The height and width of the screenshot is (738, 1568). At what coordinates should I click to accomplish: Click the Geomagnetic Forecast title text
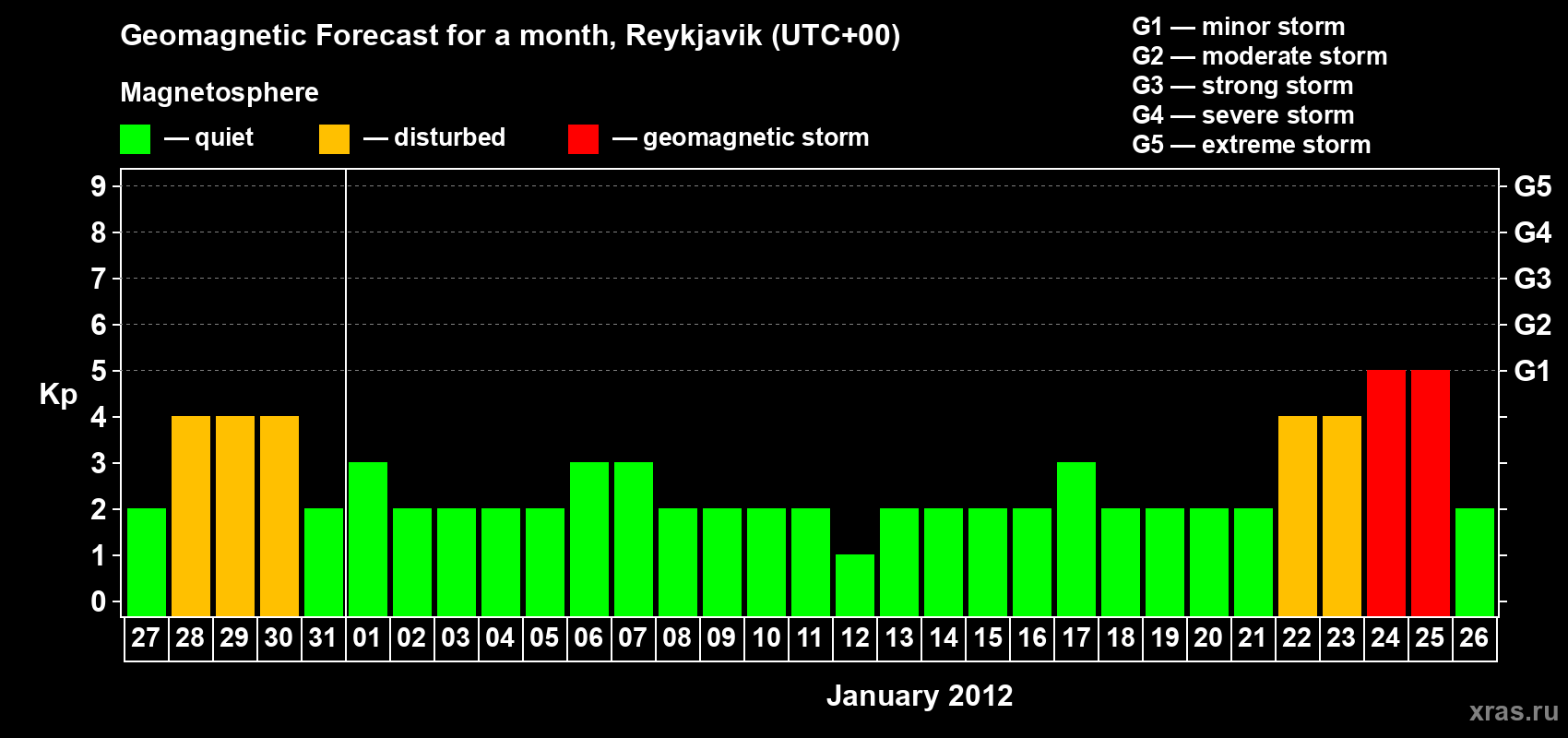(510, 36)
